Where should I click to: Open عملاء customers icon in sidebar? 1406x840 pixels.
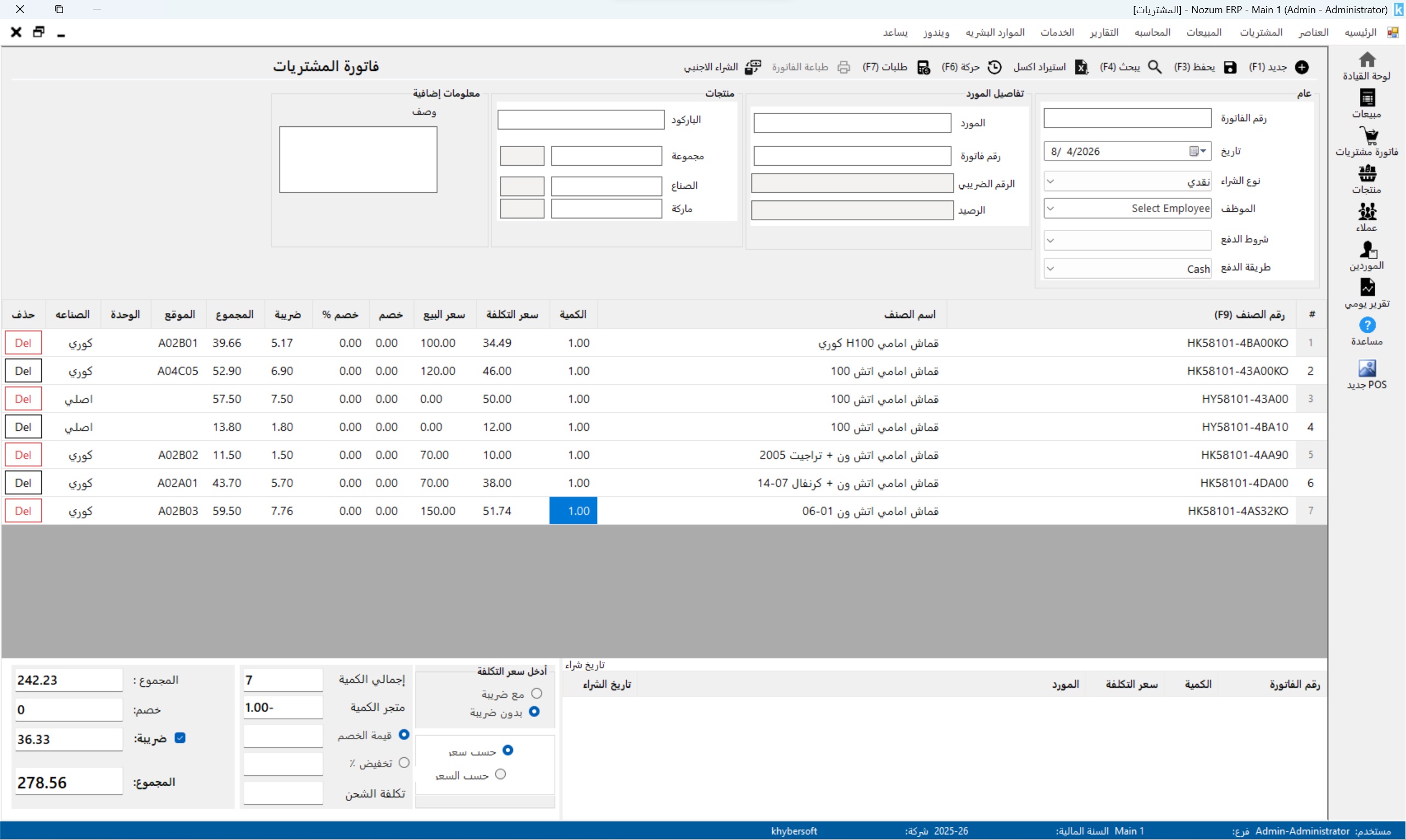click(x=1367, y=211)
